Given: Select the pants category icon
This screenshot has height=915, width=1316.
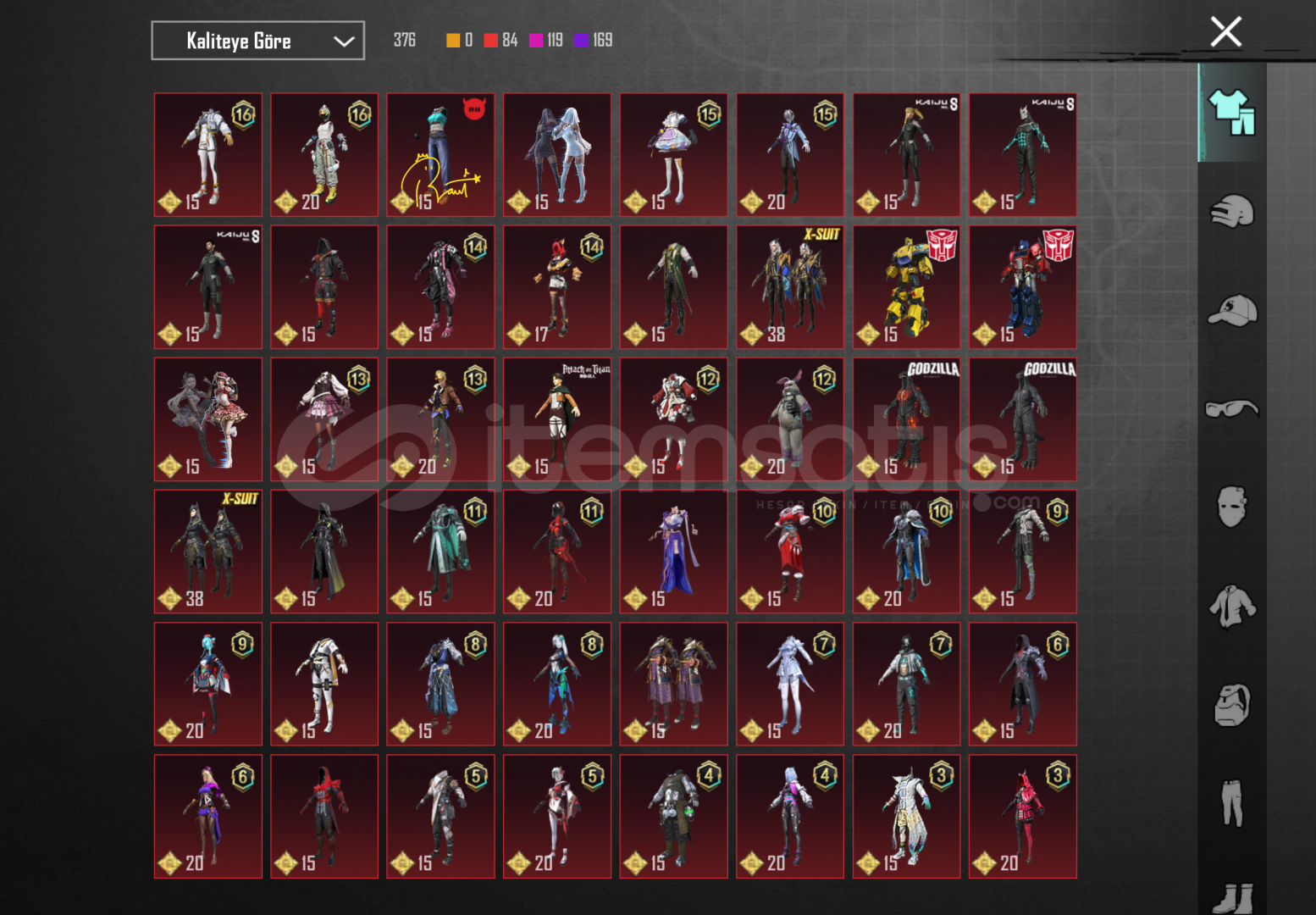Looking at the screenshot, I should (1231, 803).
